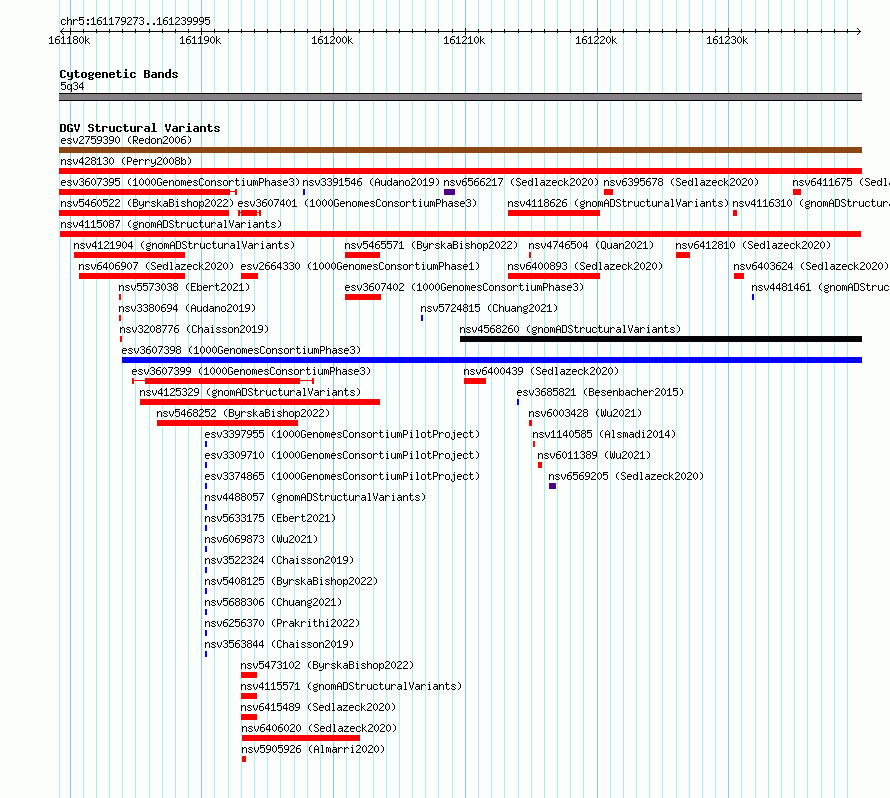
Task: Open nsv4118626 (gnomADStructuralVariants) label
Action: point(618,203)
